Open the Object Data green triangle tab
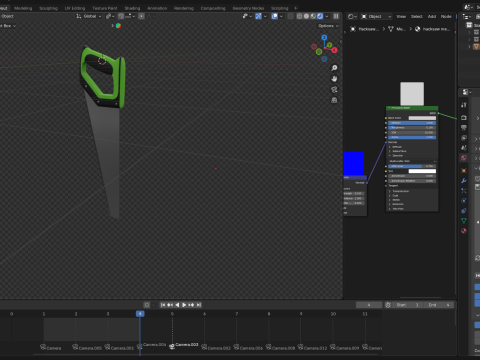This screenshot has width=480, height=360. click(x=464, y=221)
